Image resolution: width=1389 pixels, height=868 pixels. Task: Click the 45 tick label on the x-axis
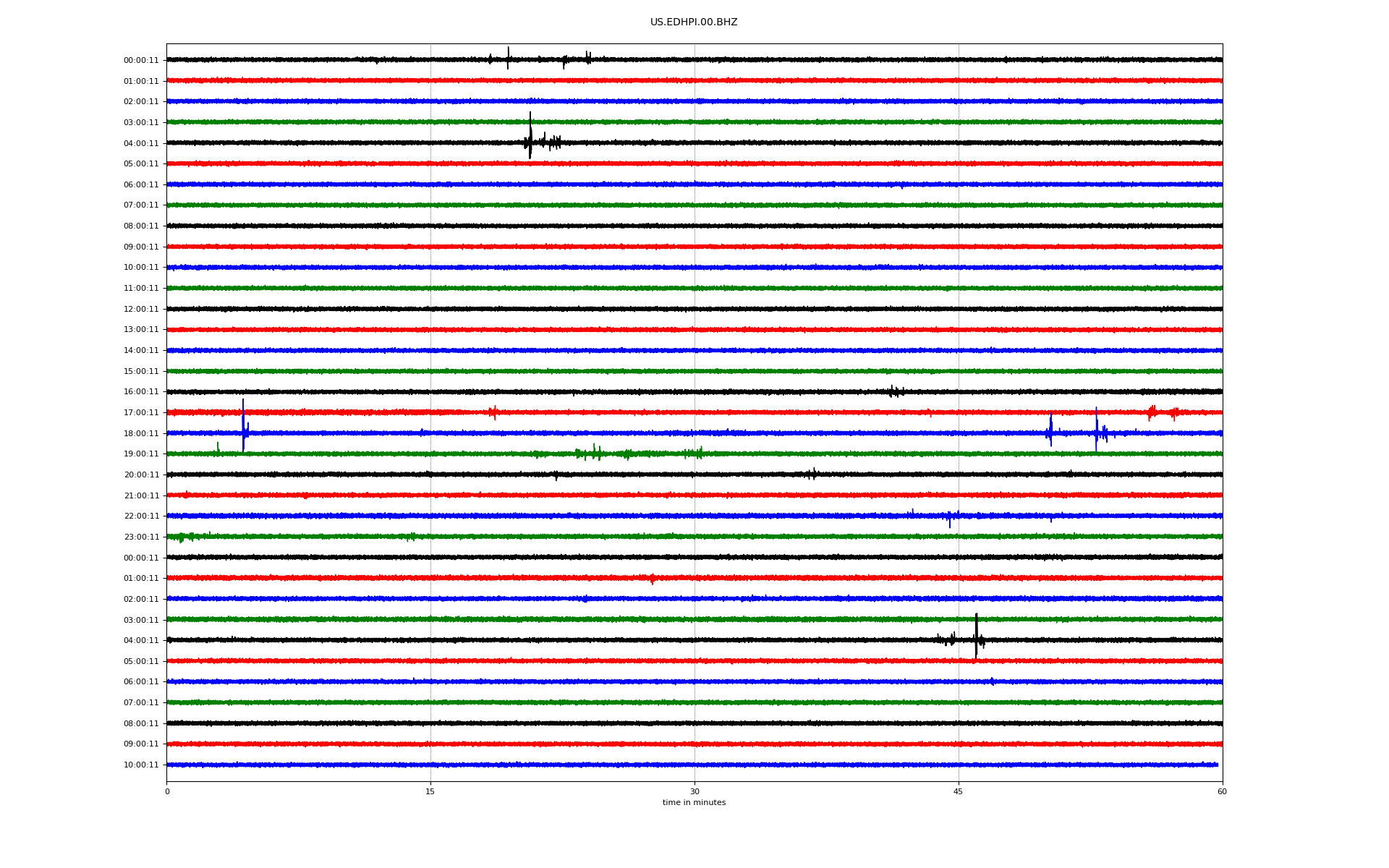coord(958,792)
